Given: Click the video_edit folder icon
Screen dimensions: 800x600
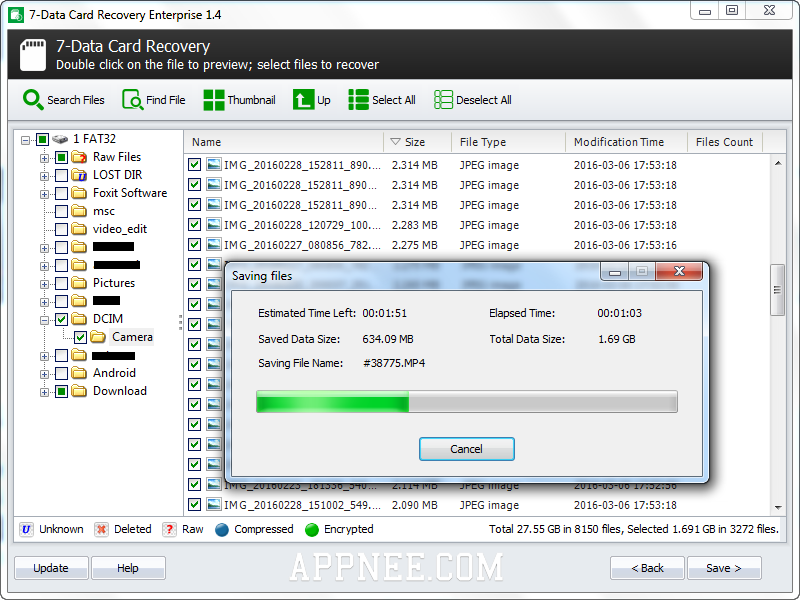Looking at the screenshot, I should 79,229.
